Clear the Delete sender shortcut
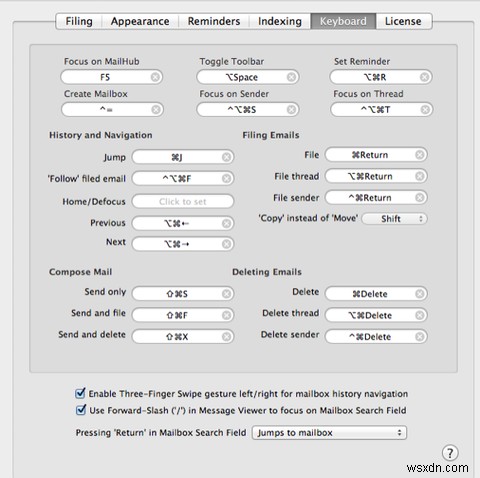 coord(420,337)
